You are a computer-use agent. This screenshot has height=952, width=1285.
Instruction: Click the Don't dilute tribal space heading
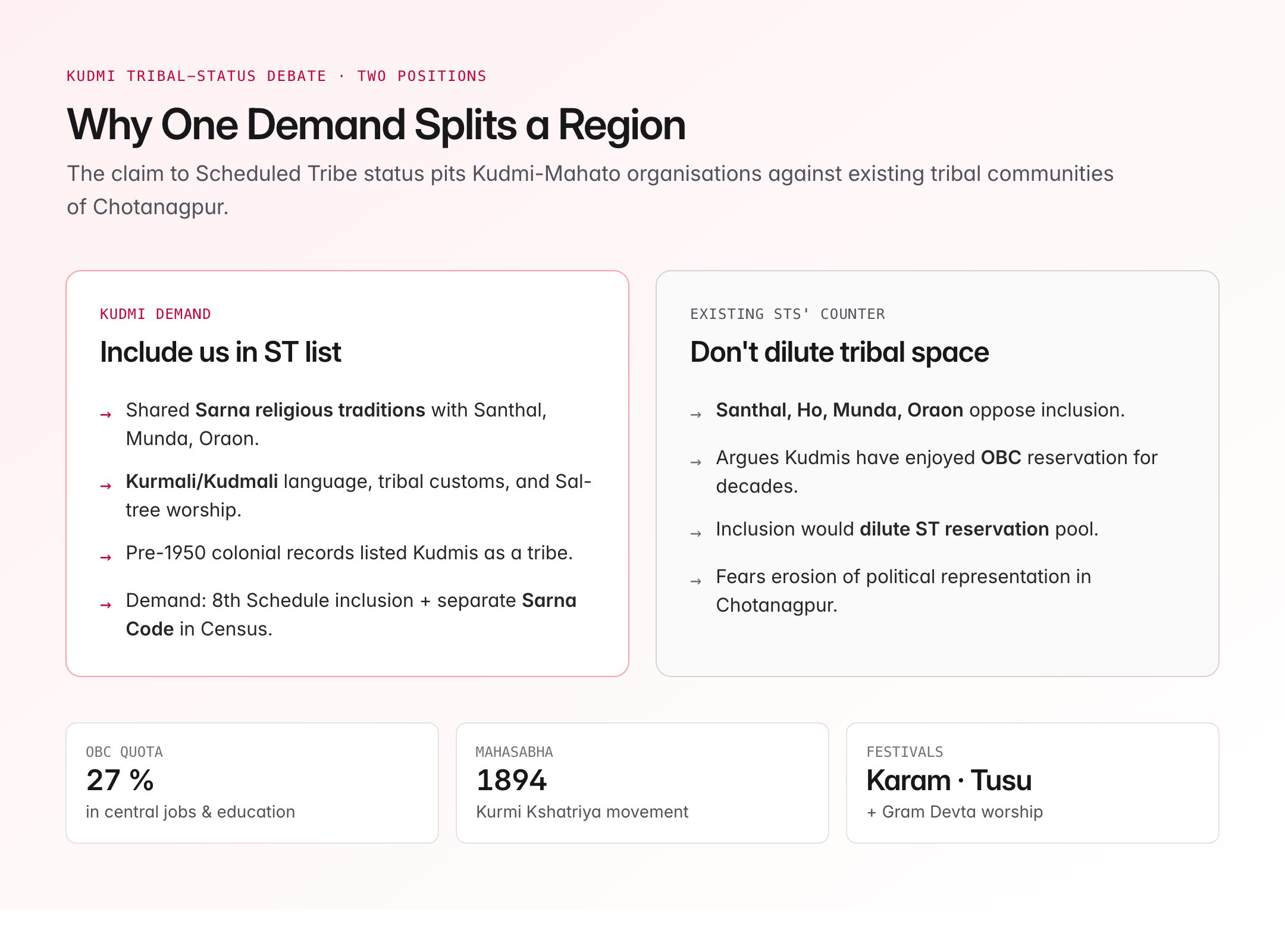tap(839, 352)
